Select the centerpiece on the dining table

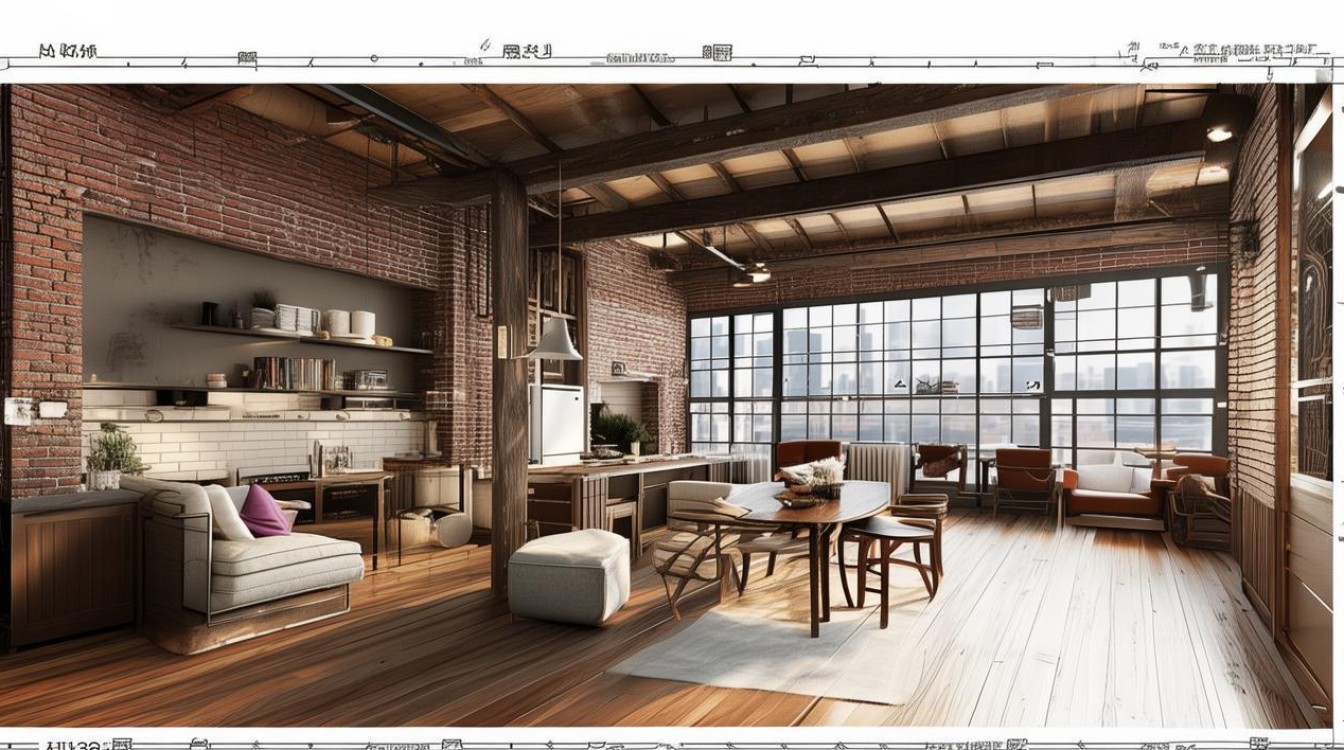tap(815, 477)
